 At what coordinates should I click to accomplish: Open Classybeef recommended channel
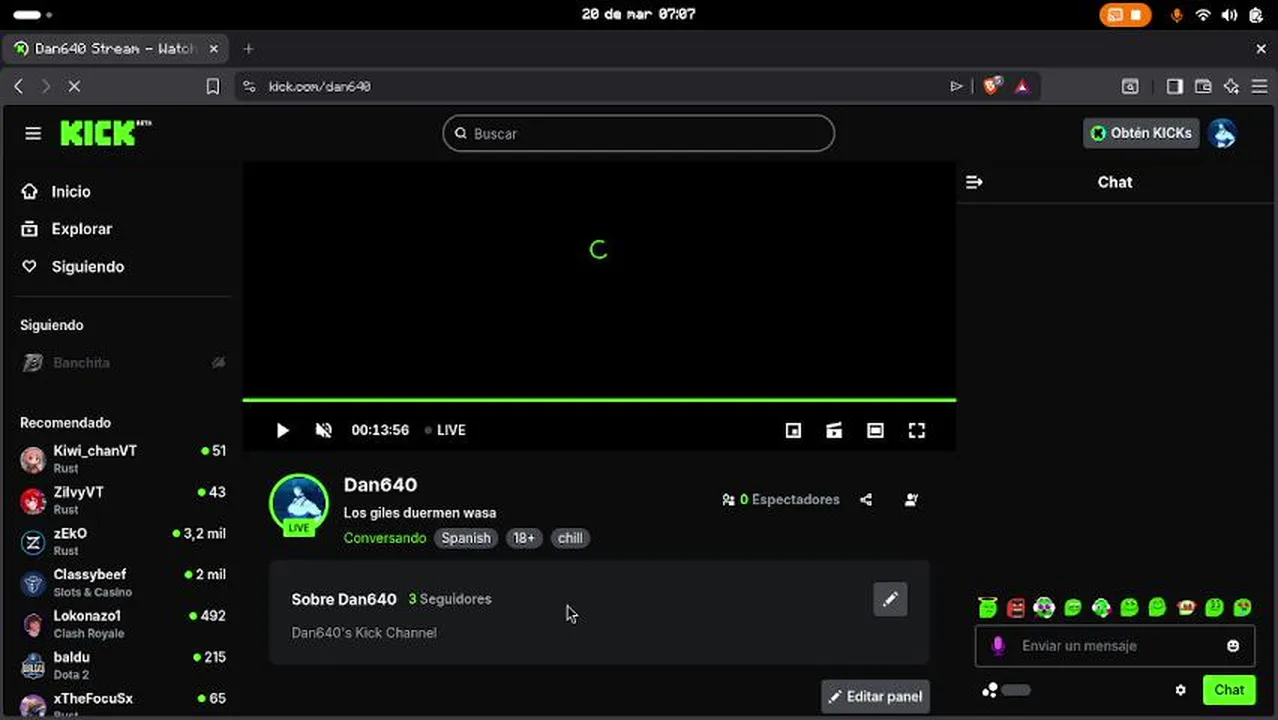(x=123, y=583)
